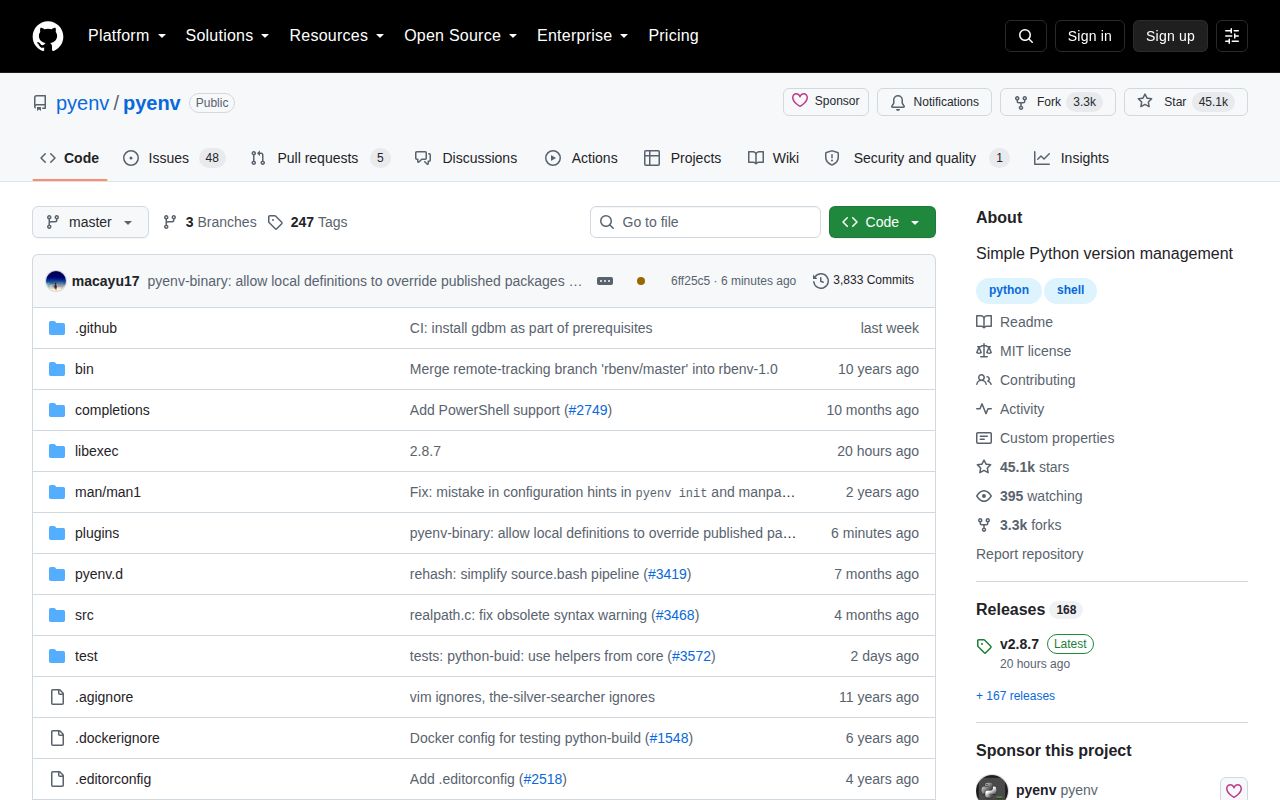Expand the Solutions menu

(x=227, y=35)
